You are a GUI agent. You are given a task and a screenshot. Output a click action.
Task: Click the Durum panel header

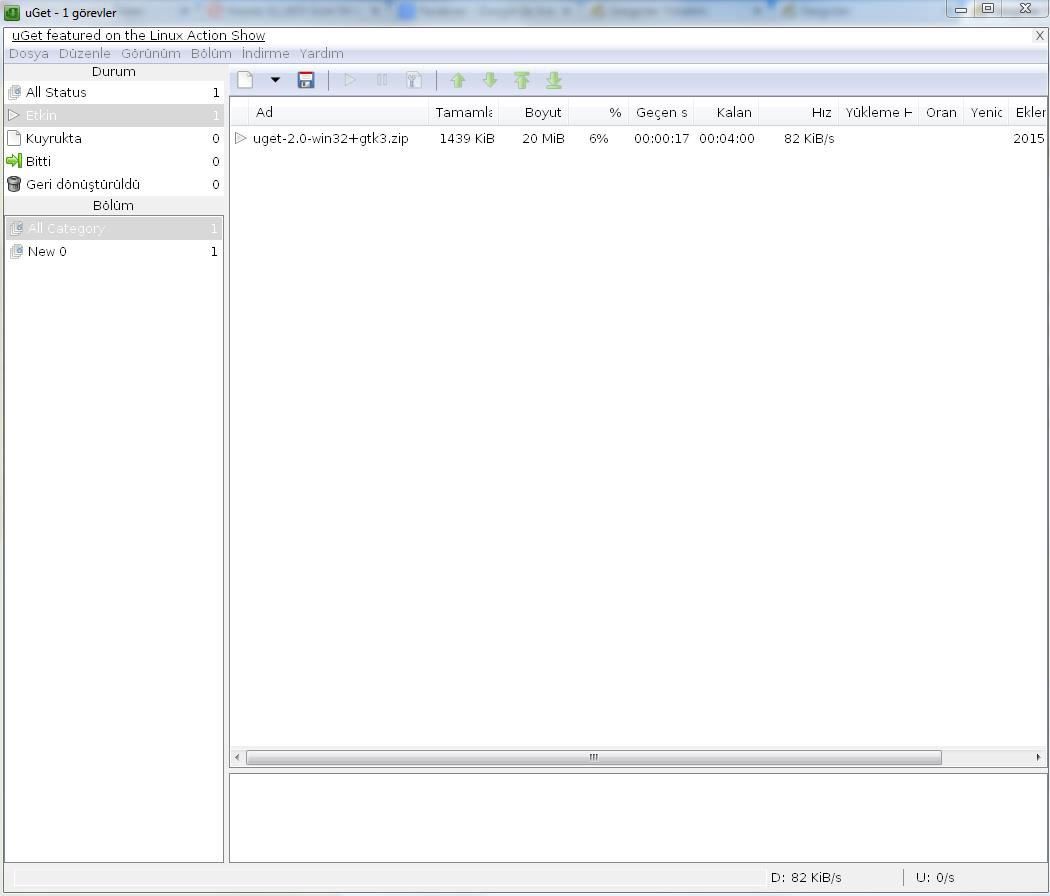tap(114, 72)
